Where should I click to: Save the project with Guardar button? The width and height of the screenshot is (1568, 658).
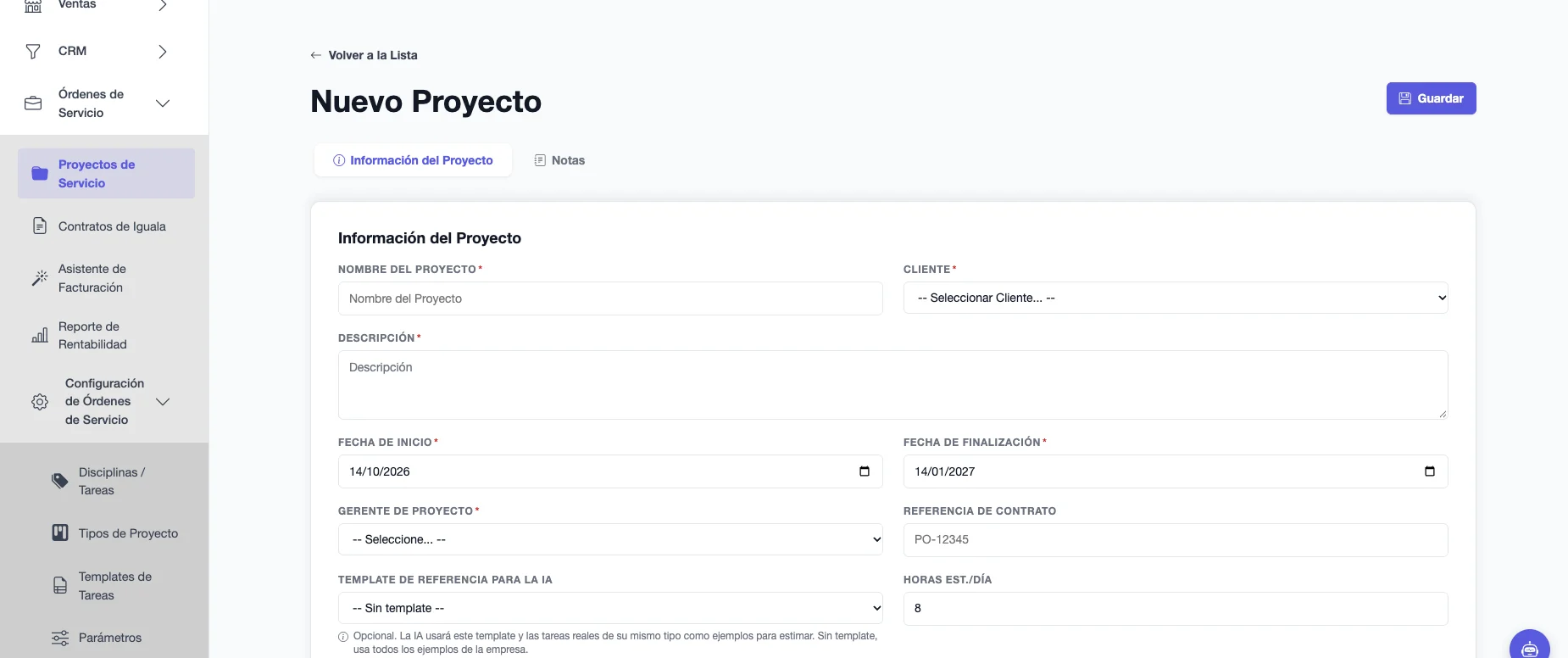tap(1431, 98)
